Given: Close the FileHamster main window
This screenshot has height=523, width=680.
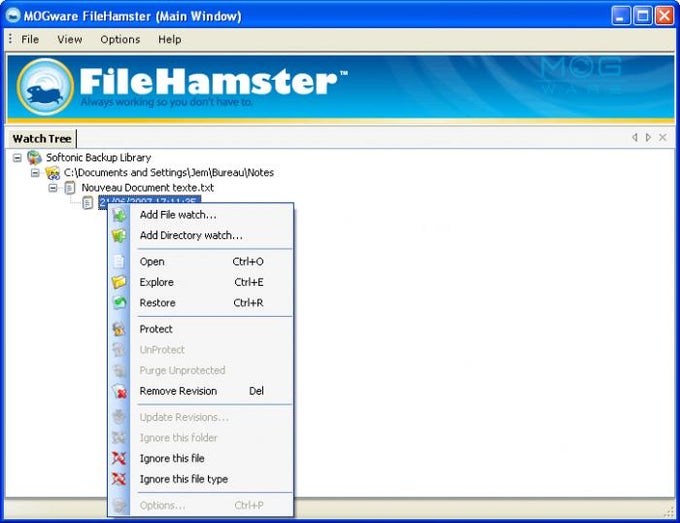Looking at the screenshot, I should [664, 16].
